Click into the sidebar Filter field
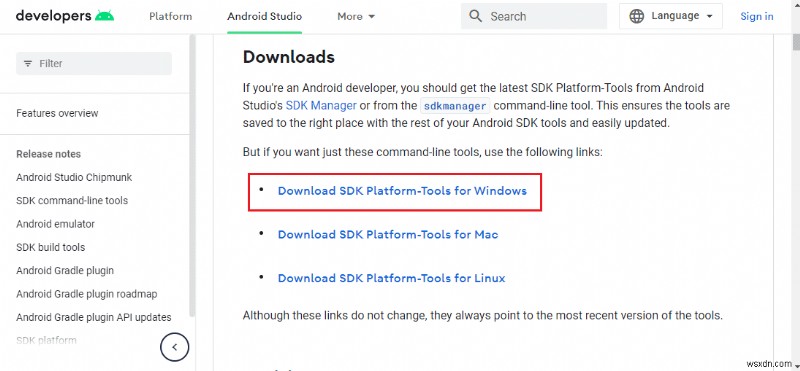This screenshot has height=371, width=800. point(94,64)
